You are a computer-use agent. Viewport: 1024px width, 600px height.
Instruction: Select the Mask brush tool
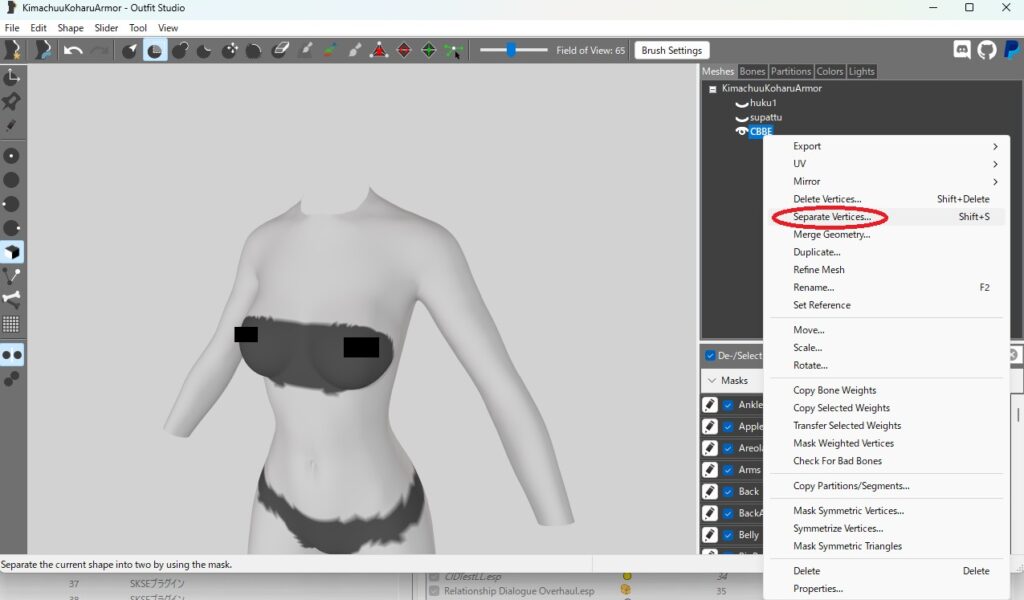[x=155, y=50]
